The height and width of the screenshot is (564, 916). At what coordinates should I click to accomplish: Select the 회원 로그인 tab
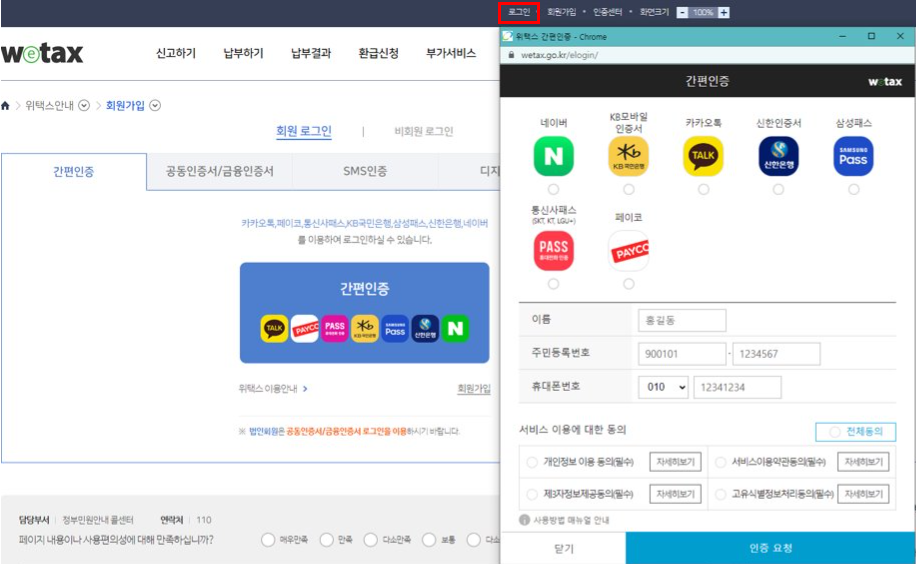pyautogui.click(x=304, y=132)
